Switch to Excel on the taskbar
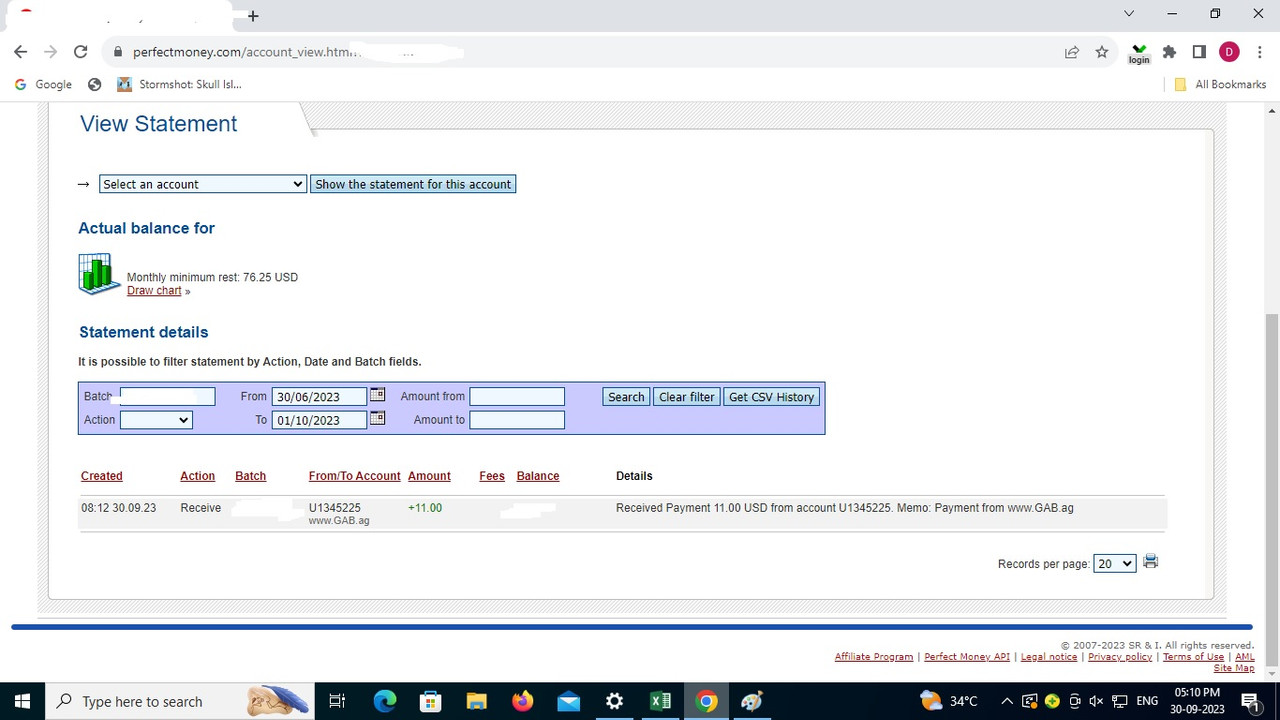 point(660,701)
